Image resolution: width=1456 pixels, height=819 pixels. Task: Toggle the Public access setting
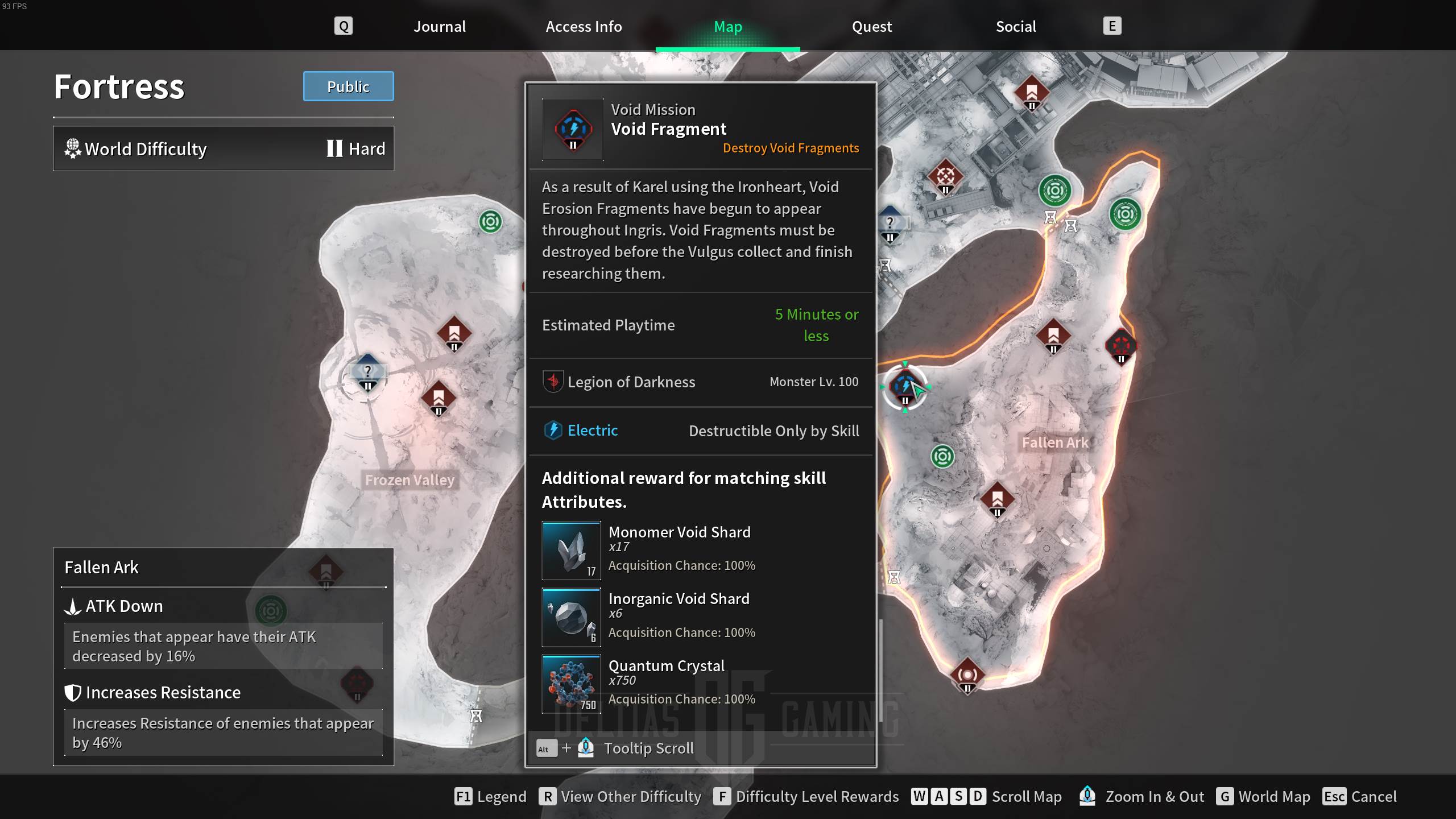coord(348,86)
